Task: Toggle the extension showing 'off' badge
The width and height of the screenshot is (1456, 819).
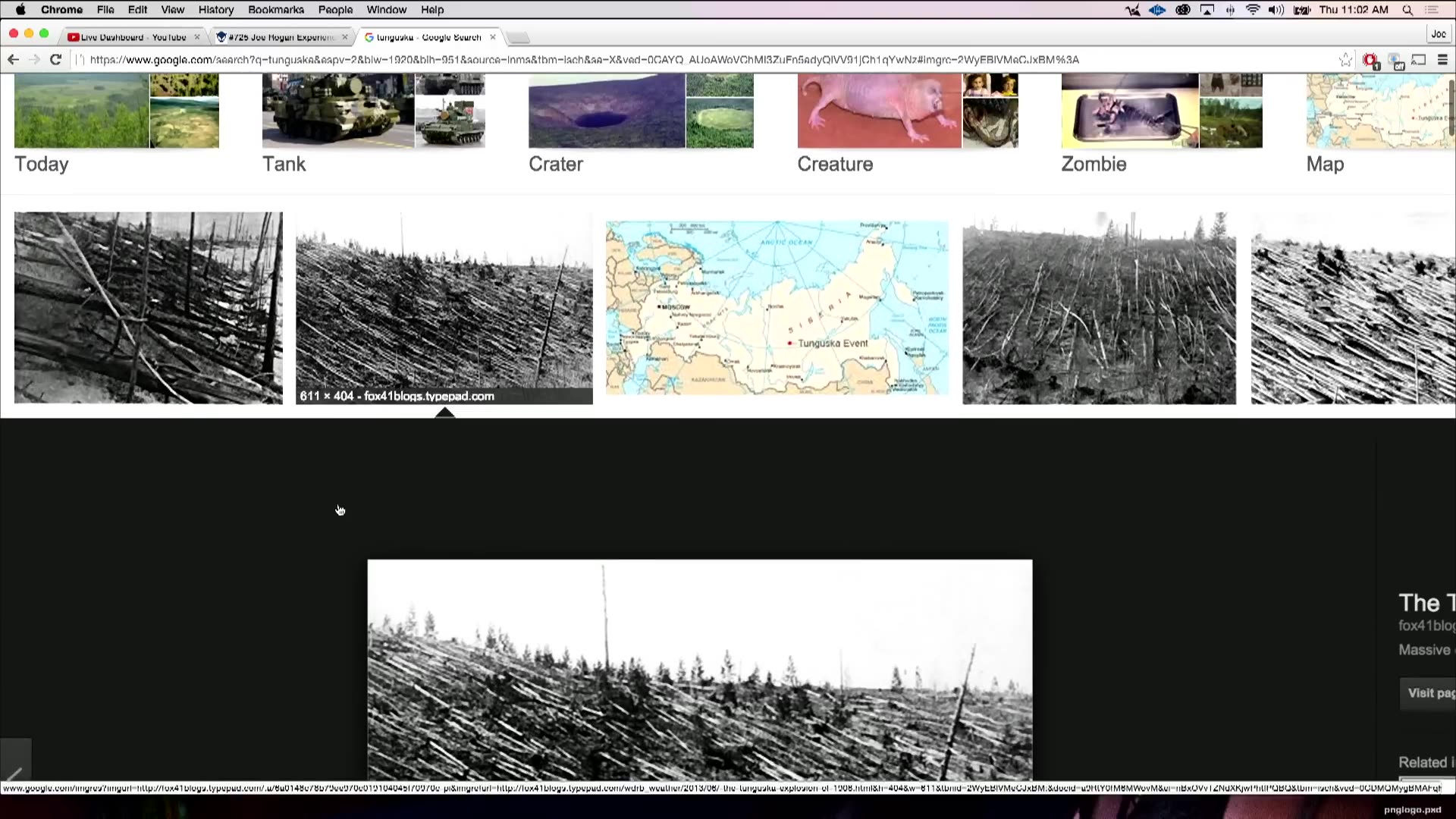Action: (x=1395, y=61)
